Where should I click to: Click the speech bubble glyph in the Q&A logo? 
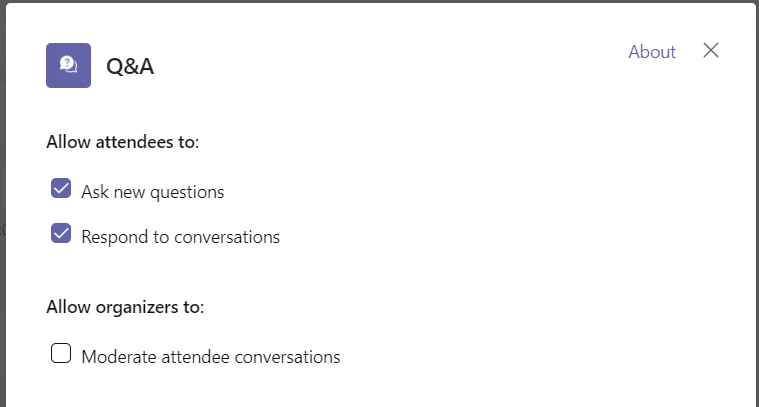[x=68, y=65]
